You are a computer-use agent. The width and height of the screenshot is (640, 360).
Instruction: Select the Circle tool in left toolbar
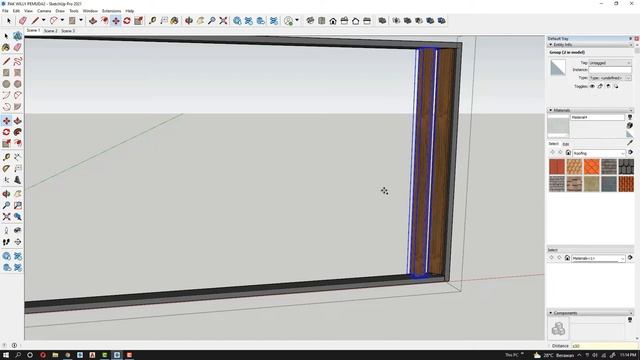point(6,84)
